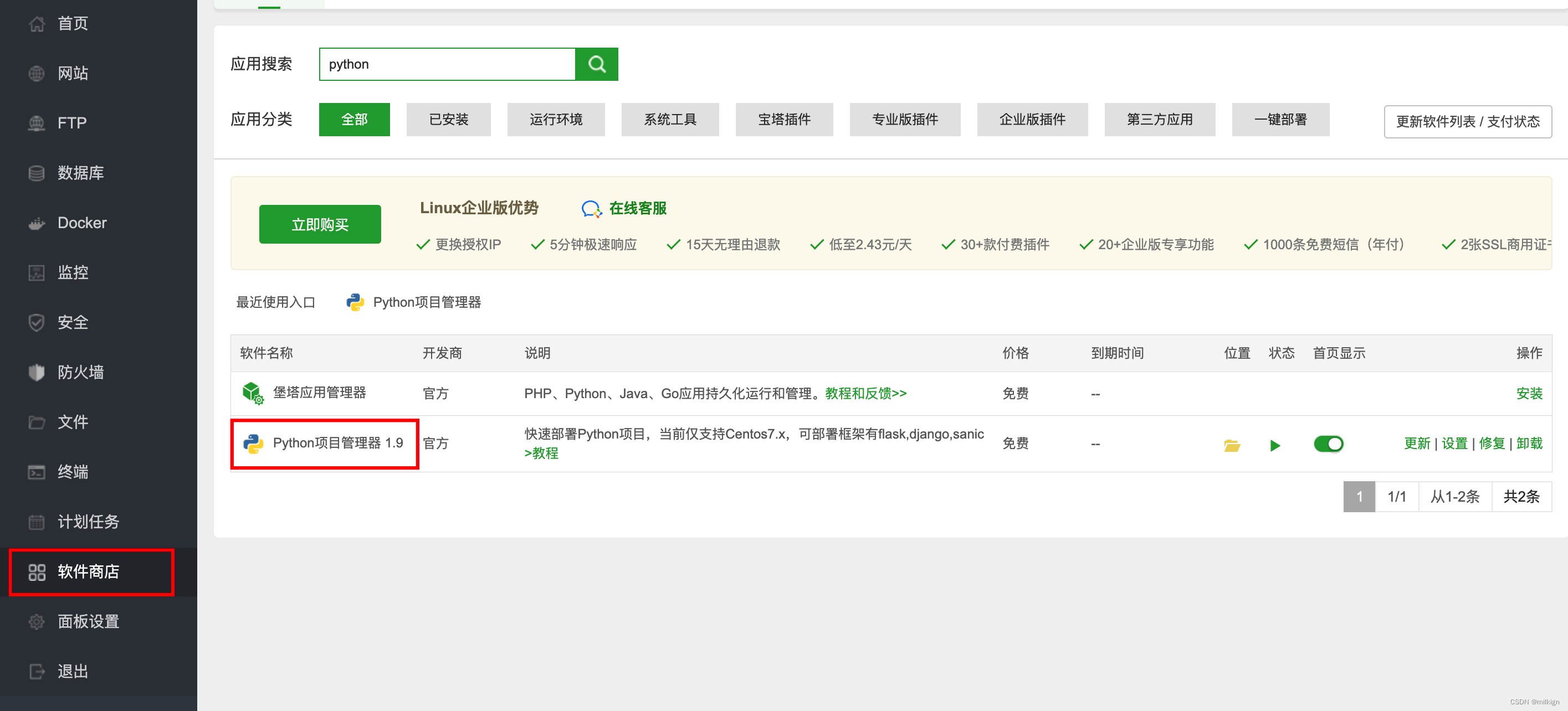The width and height of the screenshot is (1568, 711).
Task: Click the 价格 column header
Action: pyautogui.click(x=1015, y=353)
